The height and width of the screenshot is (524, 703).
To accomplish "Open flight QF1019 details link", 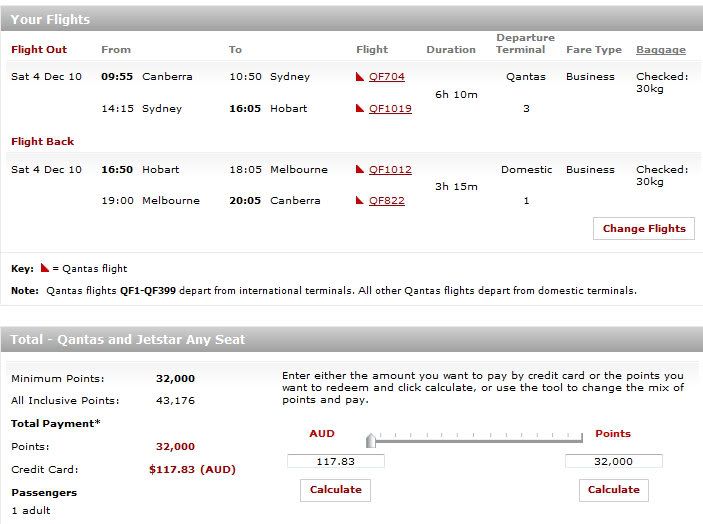I will point(390,108).
